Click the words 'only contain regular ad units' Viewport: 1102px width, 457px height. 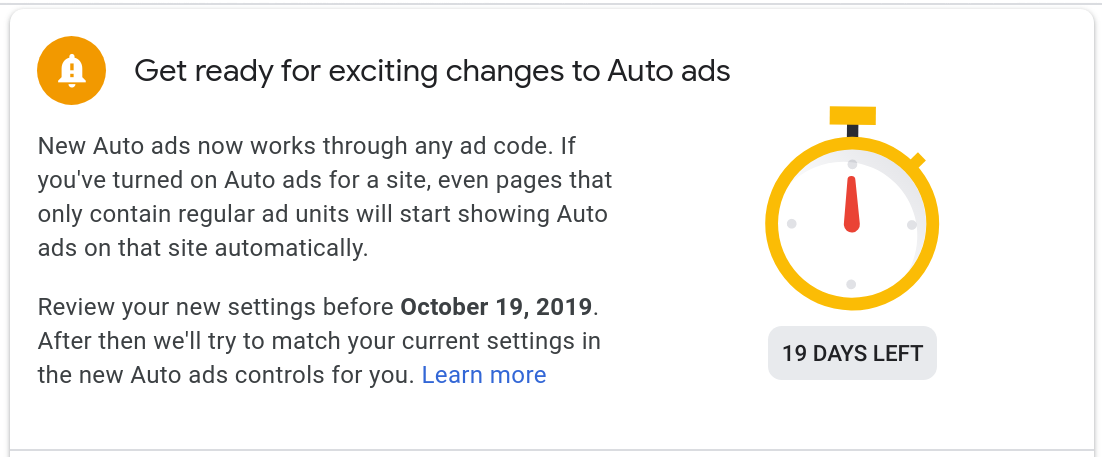[207, 214]
